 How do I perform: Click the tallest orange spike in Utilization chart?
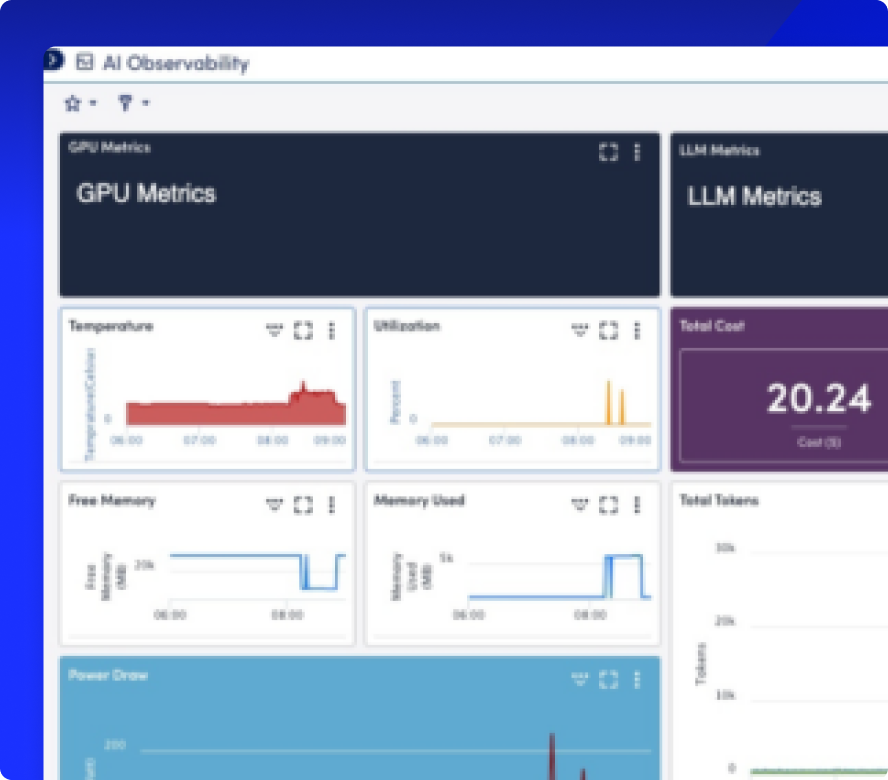pyautogui.click(x=609, y=402)
